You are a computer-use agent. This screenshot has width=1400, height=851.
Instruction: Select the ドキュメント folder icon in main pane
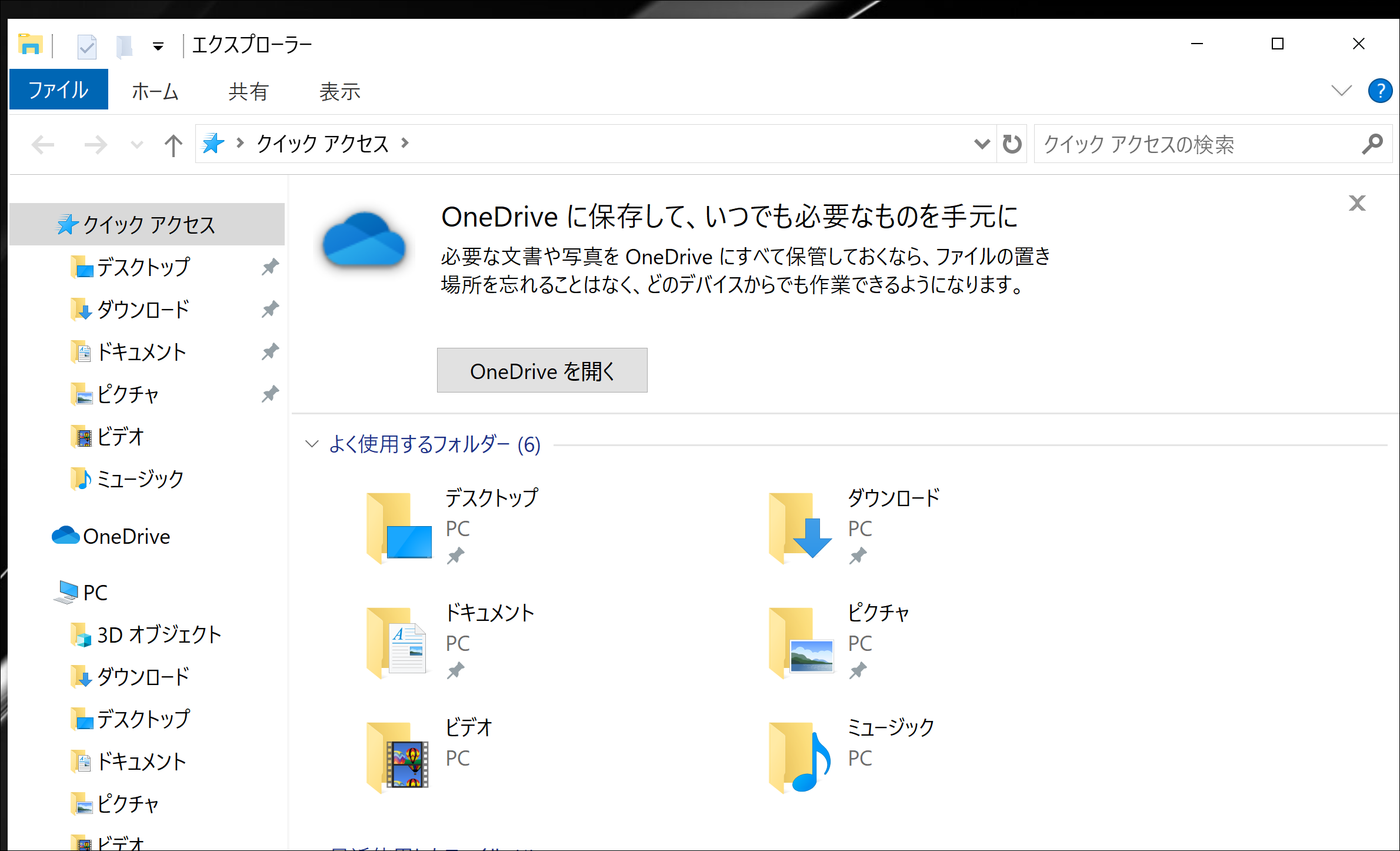pyautogui.click(x=398, y=642)
